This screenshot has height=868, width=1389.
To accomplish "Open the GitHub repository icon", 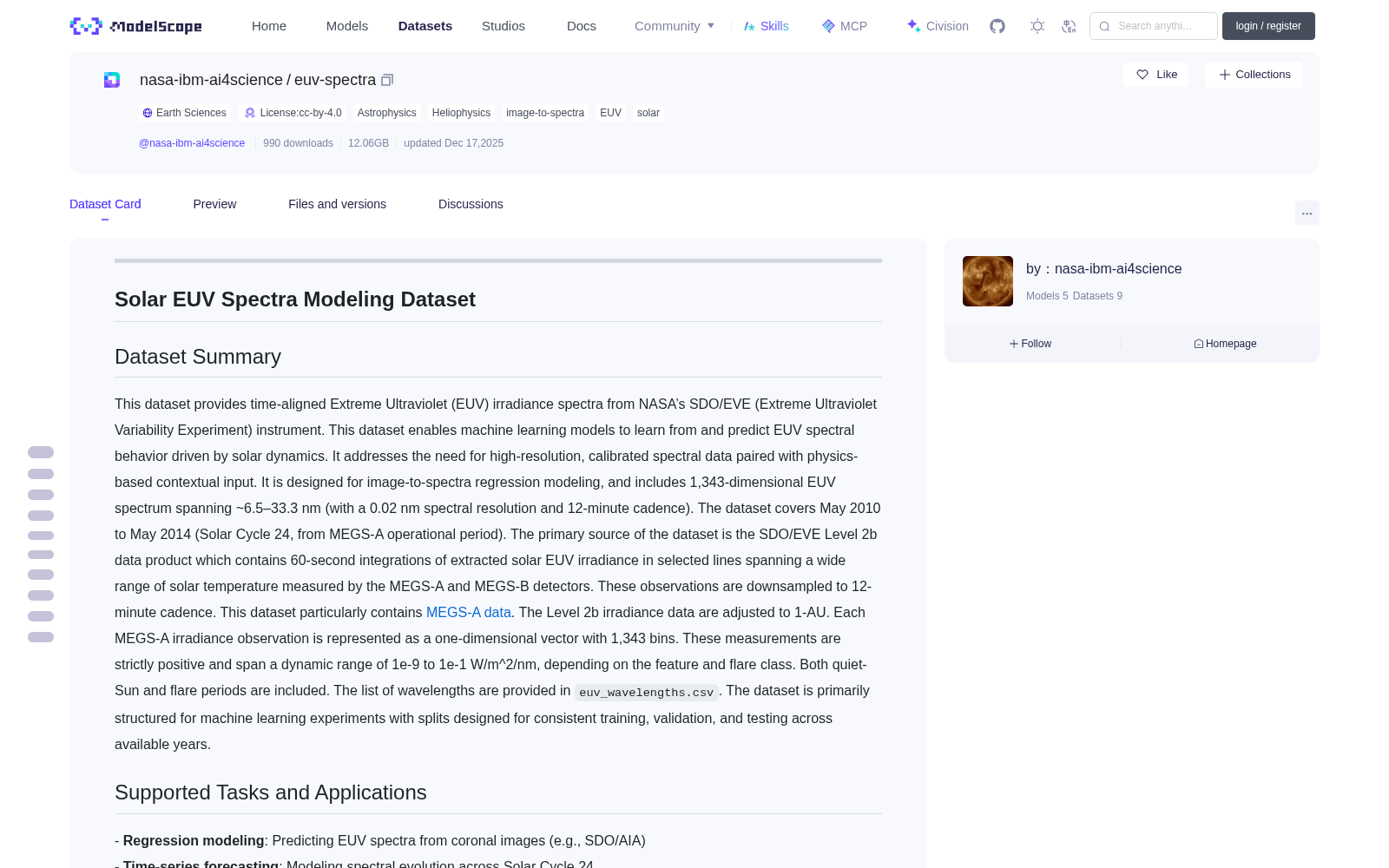I will pos(997,26).
